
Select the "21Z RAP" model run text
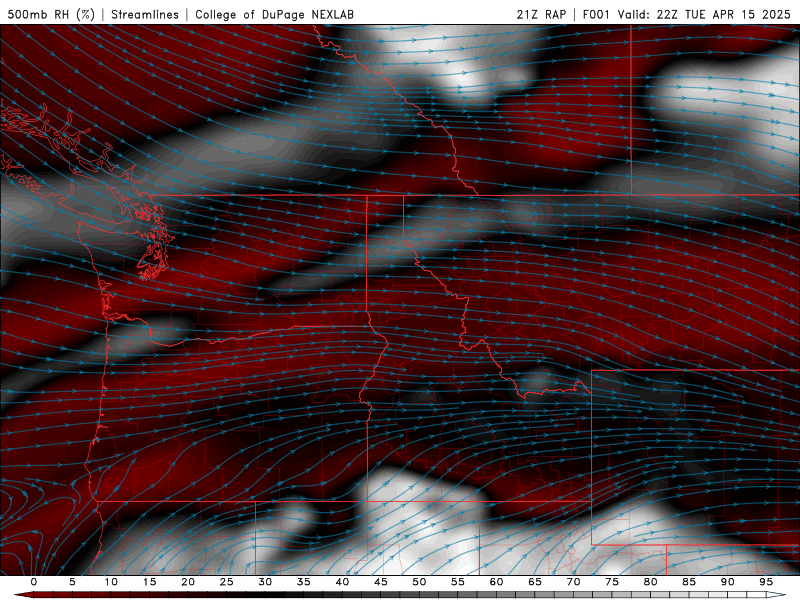tap(541, 14)
